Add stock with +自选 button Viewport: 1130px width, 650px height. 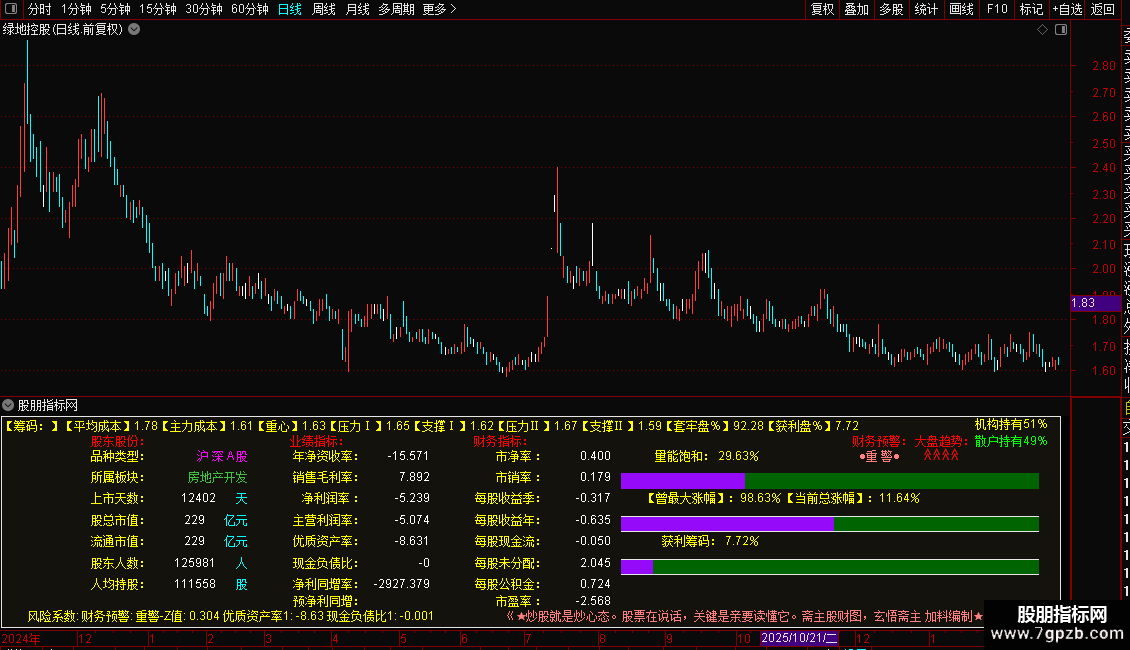pyautogui.click(x=1067, y=9)
